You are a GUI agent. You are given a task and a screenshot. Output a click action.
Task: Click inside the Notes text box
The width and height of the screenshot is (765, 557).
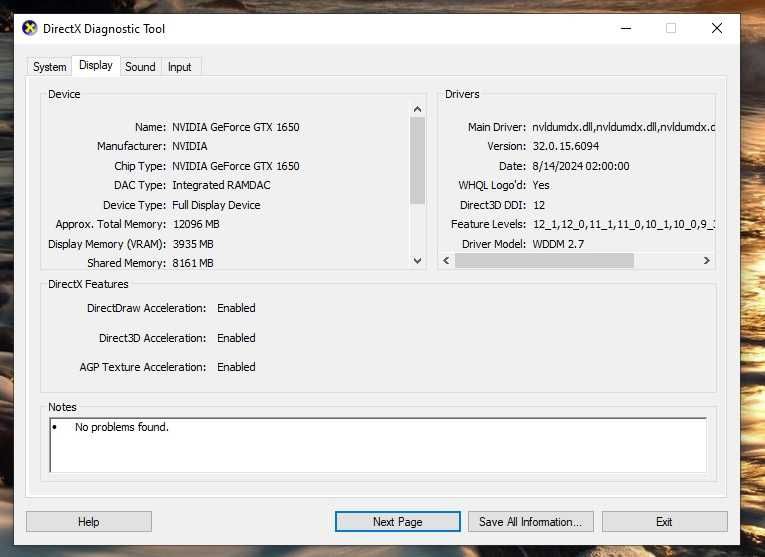click(x=378, y=445)
